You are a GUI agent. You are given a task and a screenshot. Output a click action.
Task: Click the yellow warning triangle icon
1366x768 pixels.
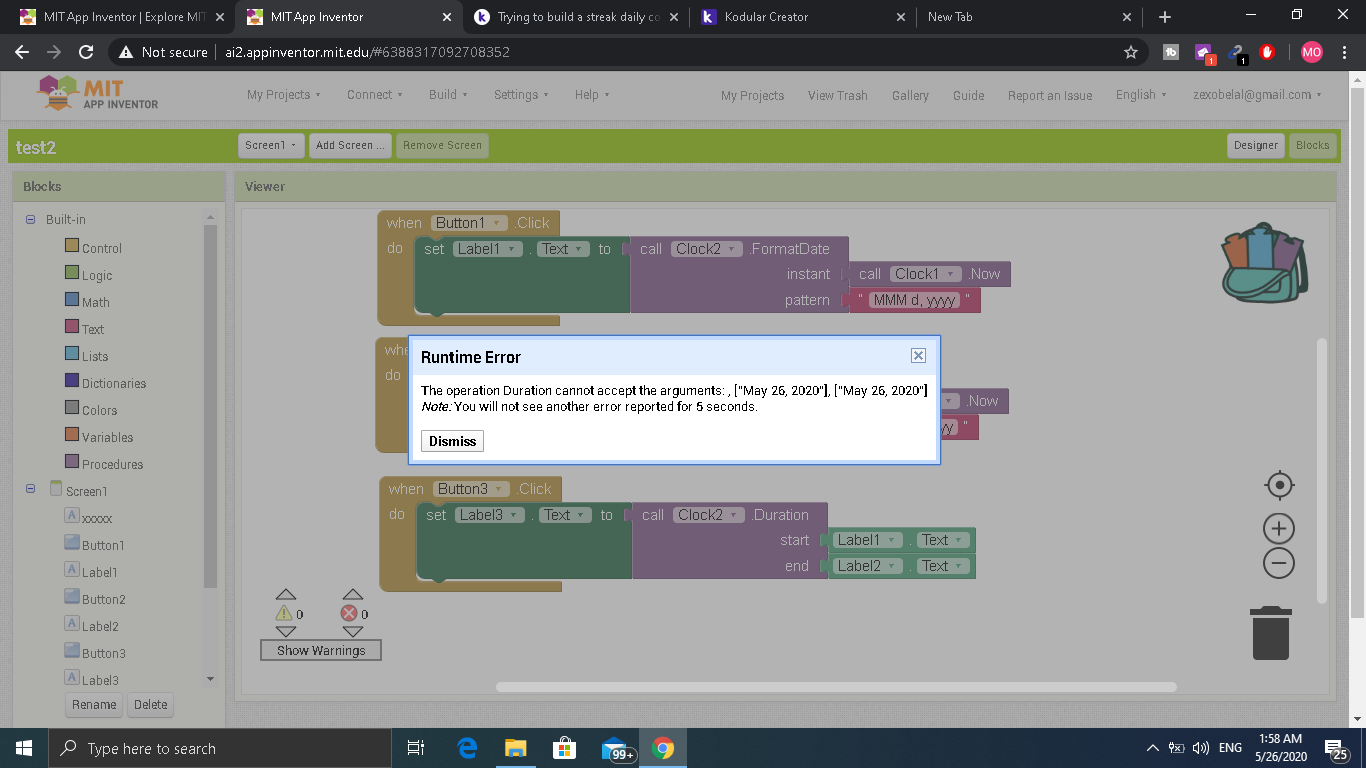pos(284,613)
